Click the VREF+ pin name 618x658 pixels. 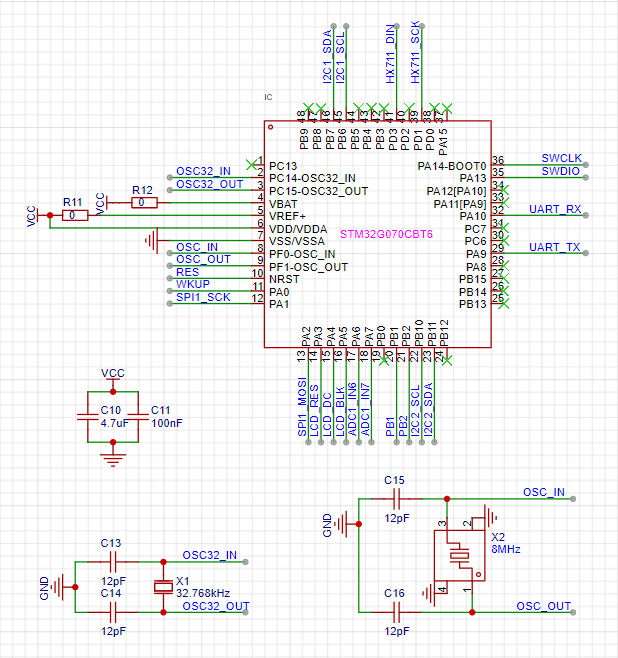[287, 216]
